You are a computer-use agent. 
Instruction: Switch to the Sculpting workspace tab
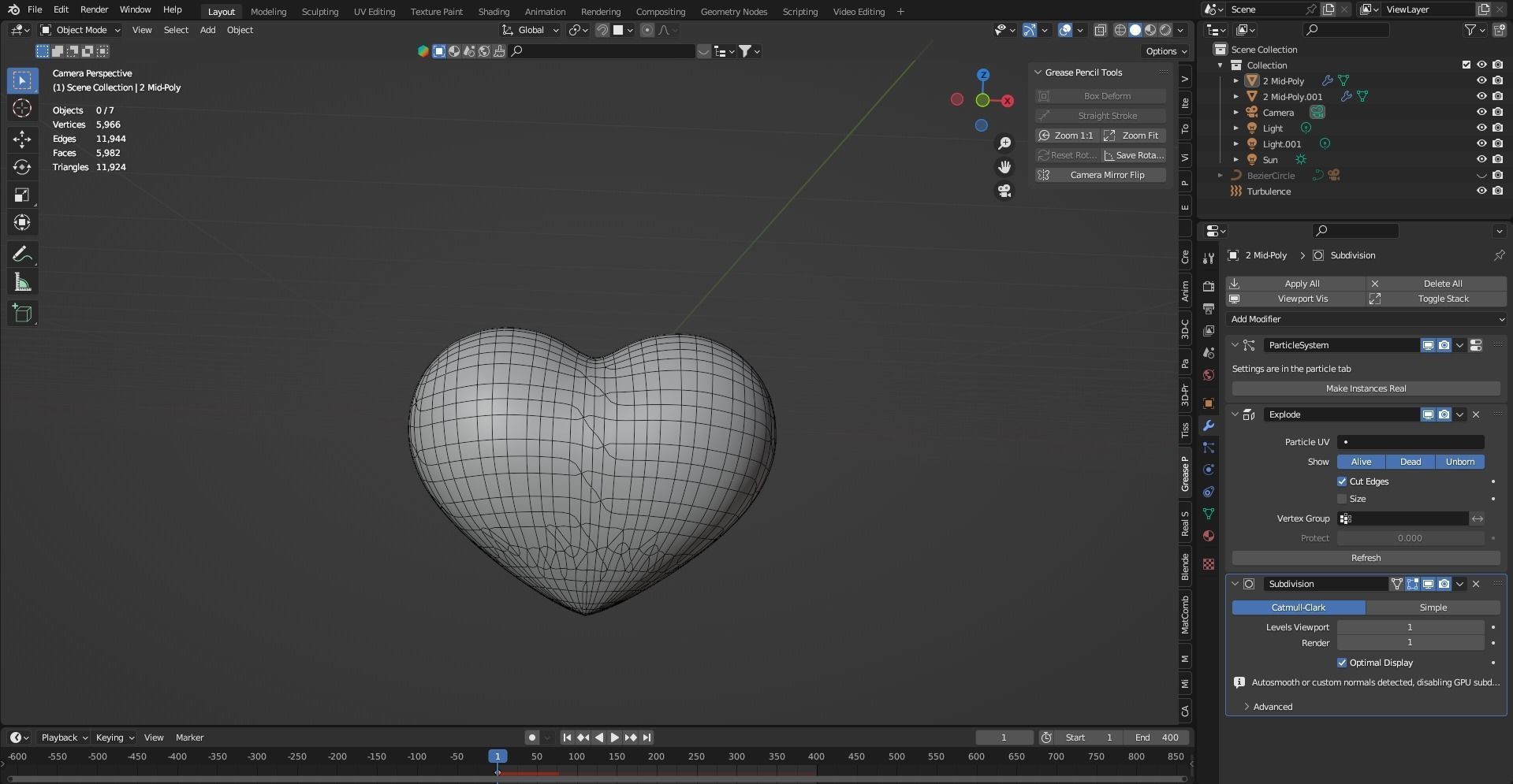click(x=319, y=11)
